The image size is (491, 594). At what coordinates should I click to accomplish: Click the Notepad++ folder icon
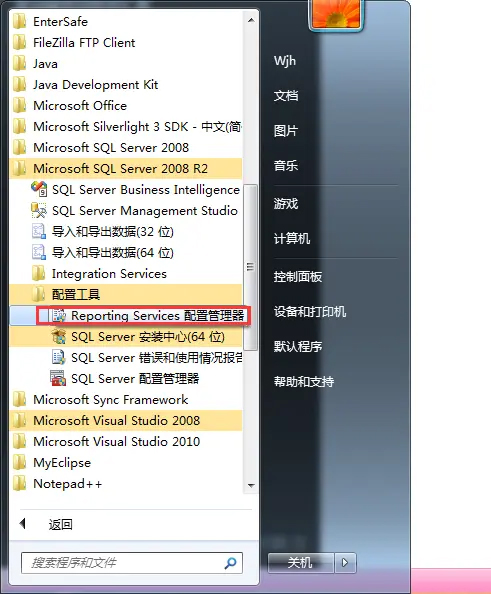pyautogui.click(x=20, y=483)
